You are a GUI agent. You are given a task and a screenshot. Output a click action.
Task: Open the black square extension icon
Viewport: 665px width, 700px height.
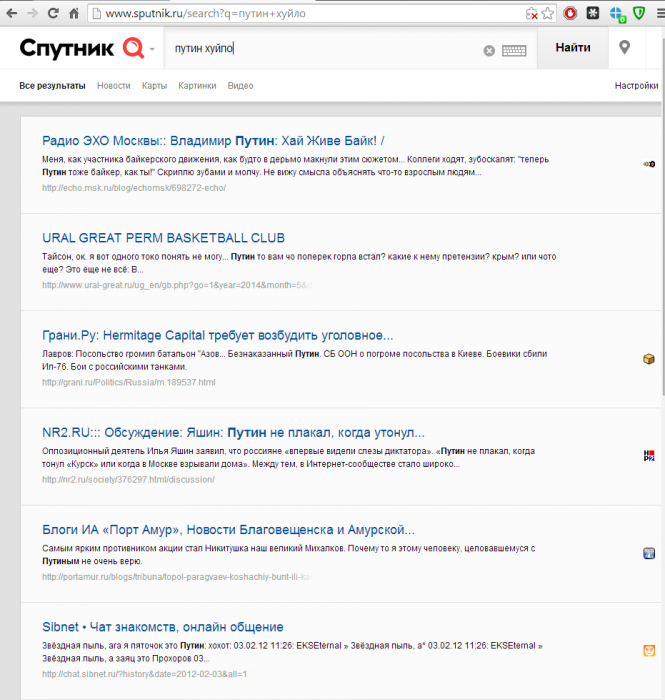(x=593, y=13)
